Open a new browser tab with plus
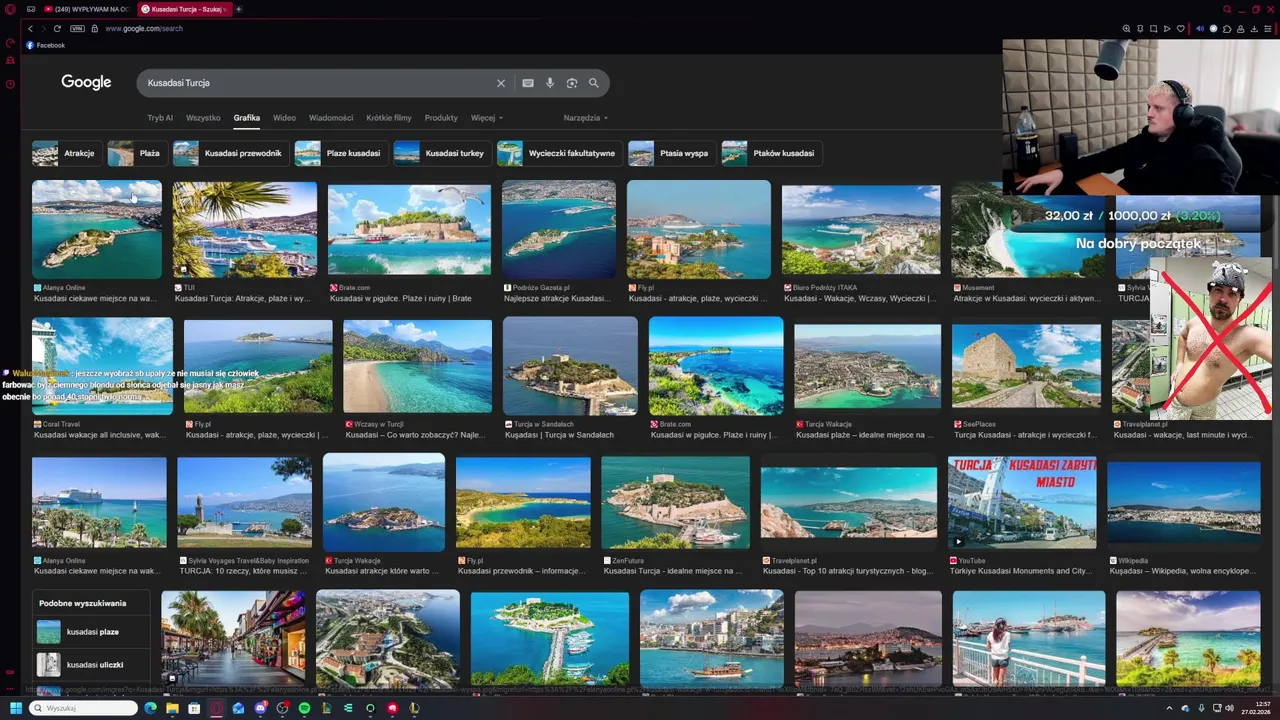This screenshot has width=1280, height=720. click(x=238, y=9)
